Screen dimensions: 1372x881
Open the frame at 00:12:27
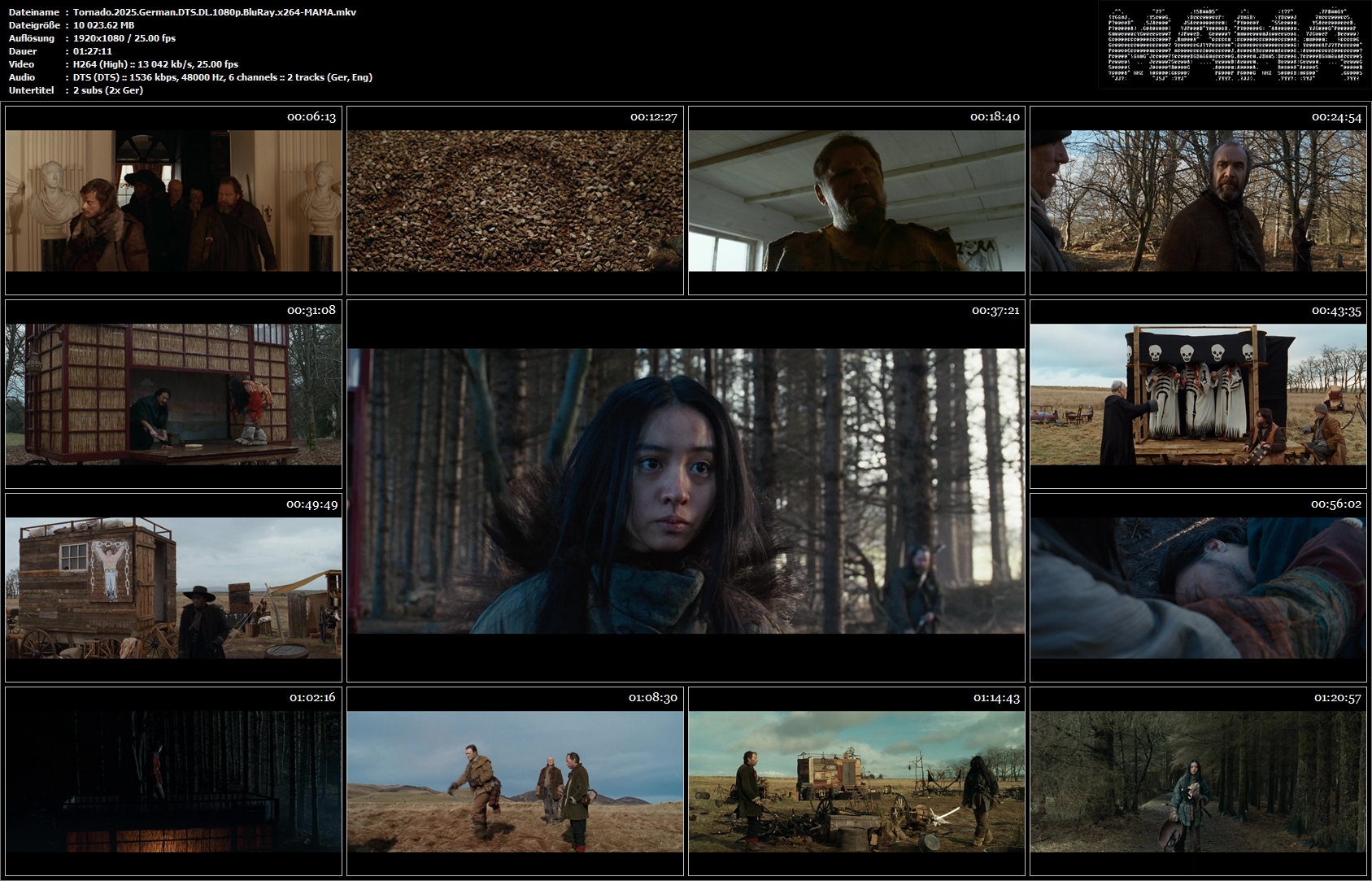515,200
